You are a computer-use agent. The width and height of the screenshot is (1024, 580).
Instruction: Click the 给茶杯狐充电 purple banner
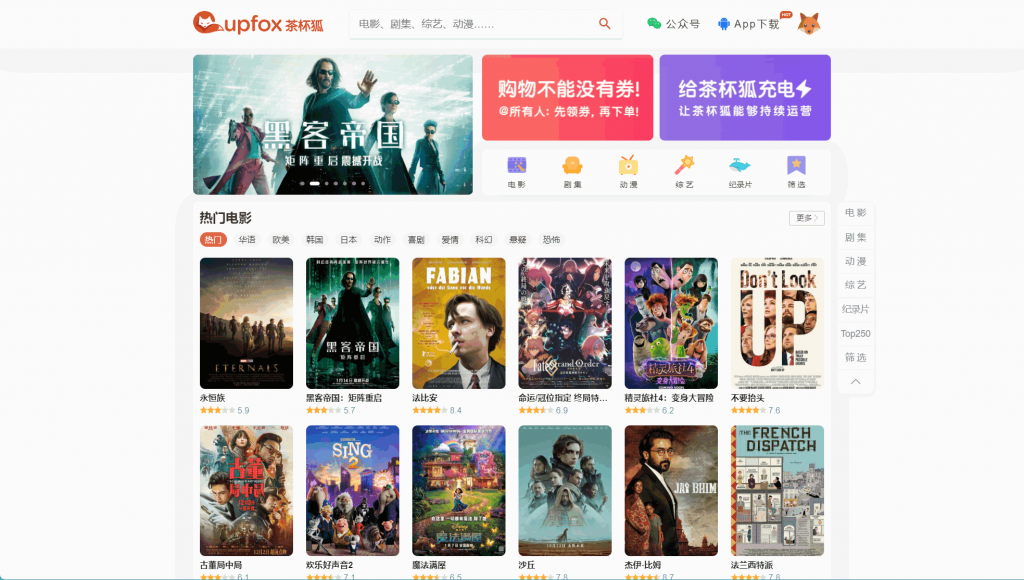[745, 97]
